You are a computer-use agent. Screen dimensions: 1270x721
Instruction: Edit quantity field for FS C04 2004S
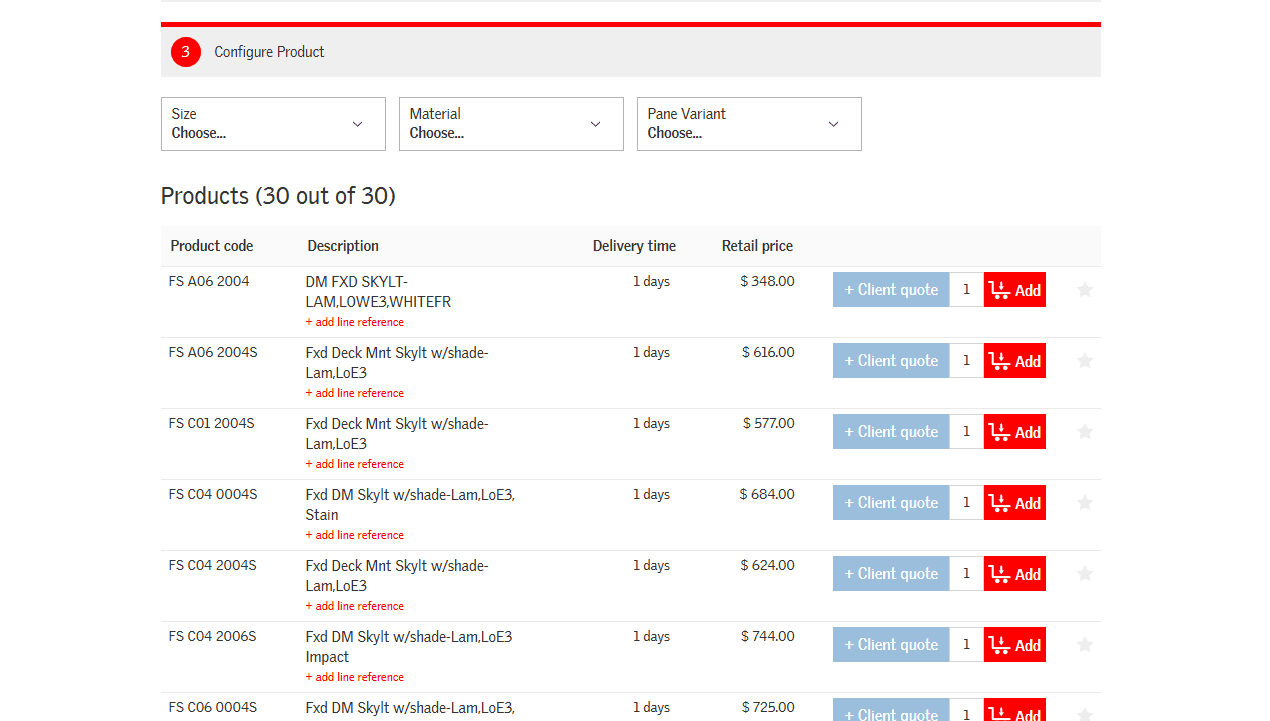click(966, 574)
